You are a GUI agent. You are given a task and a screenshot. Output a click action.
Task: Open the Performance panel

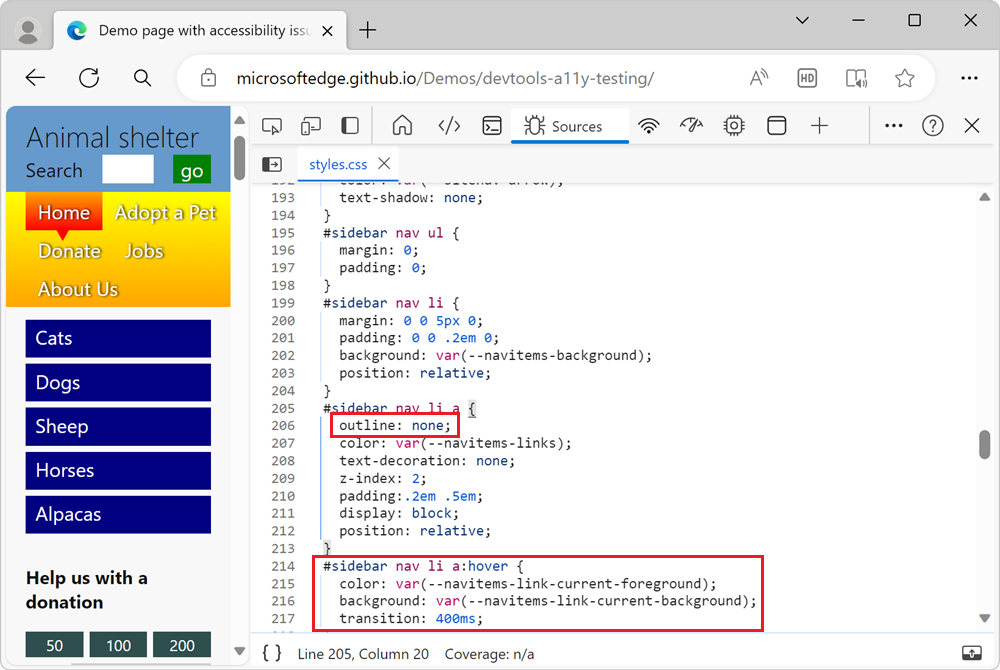(x=691, y=125)
